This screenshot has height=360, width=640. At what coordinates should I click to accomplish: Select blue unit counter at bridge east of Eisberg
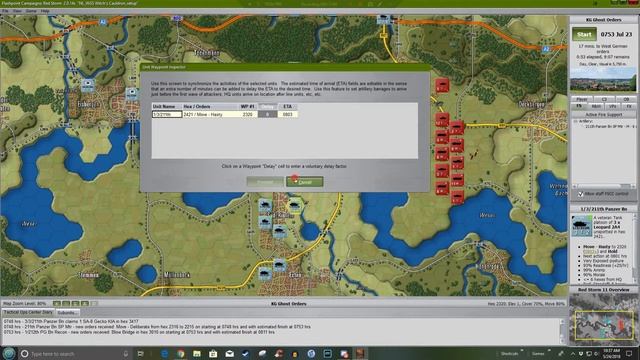pyautogui.click(x=131, y=93)
